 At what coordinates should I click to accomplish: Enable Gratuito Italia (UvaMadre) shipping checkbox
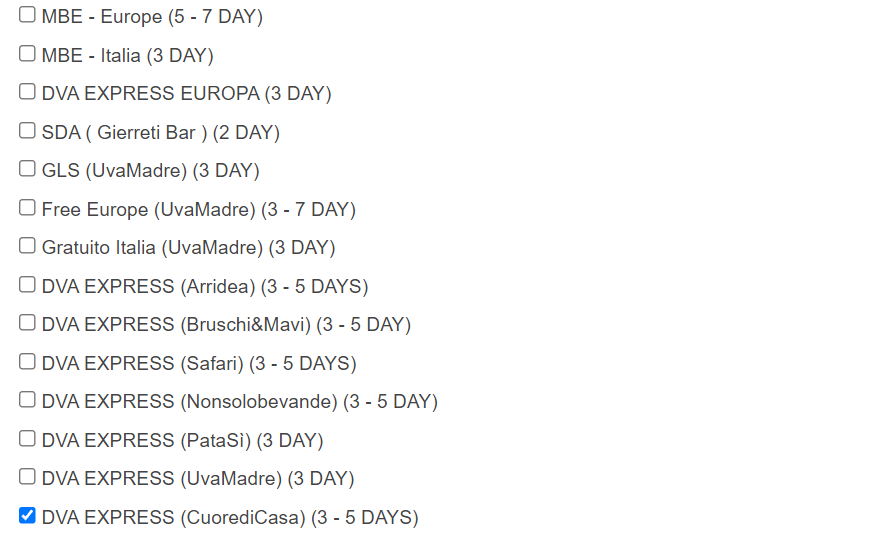(x=27, y=246)
